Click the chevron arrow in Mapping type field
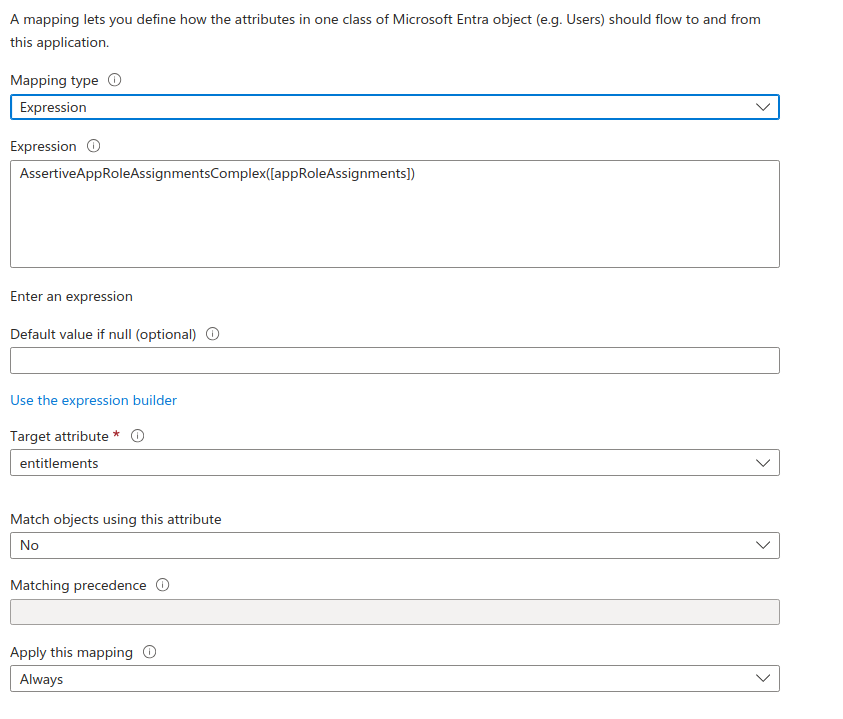 point(763,107)
